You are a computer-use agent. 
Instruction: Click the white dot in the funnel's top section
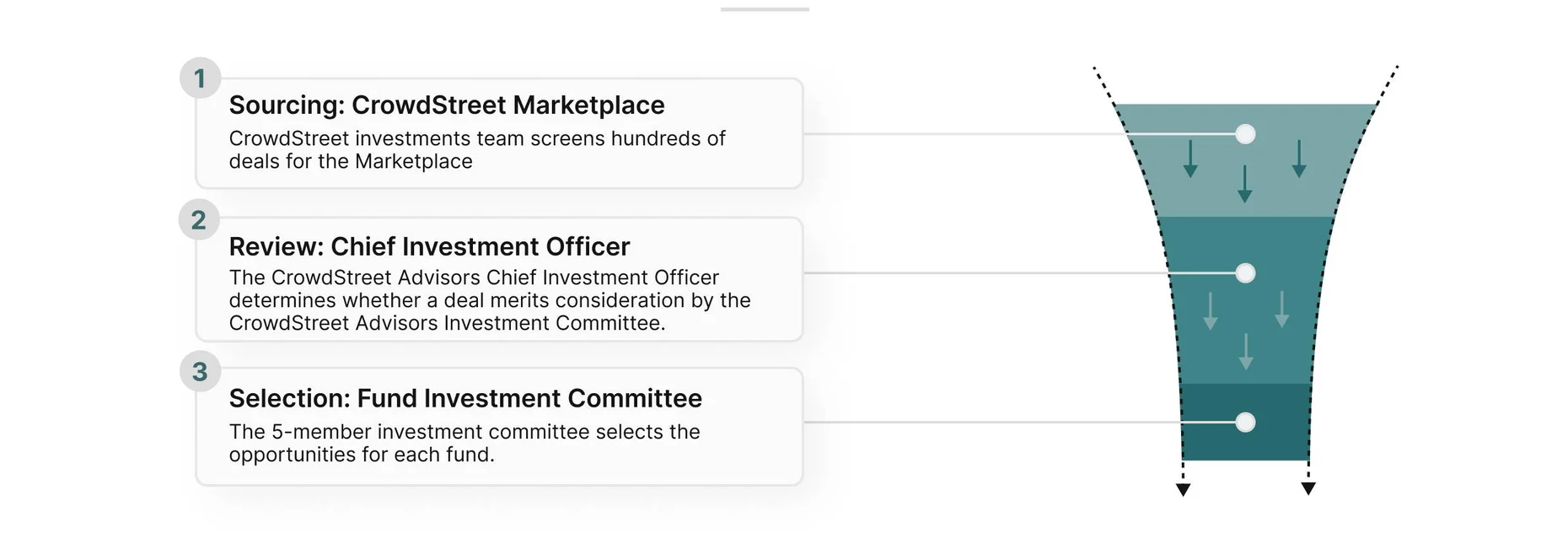tap(1245, 134)
